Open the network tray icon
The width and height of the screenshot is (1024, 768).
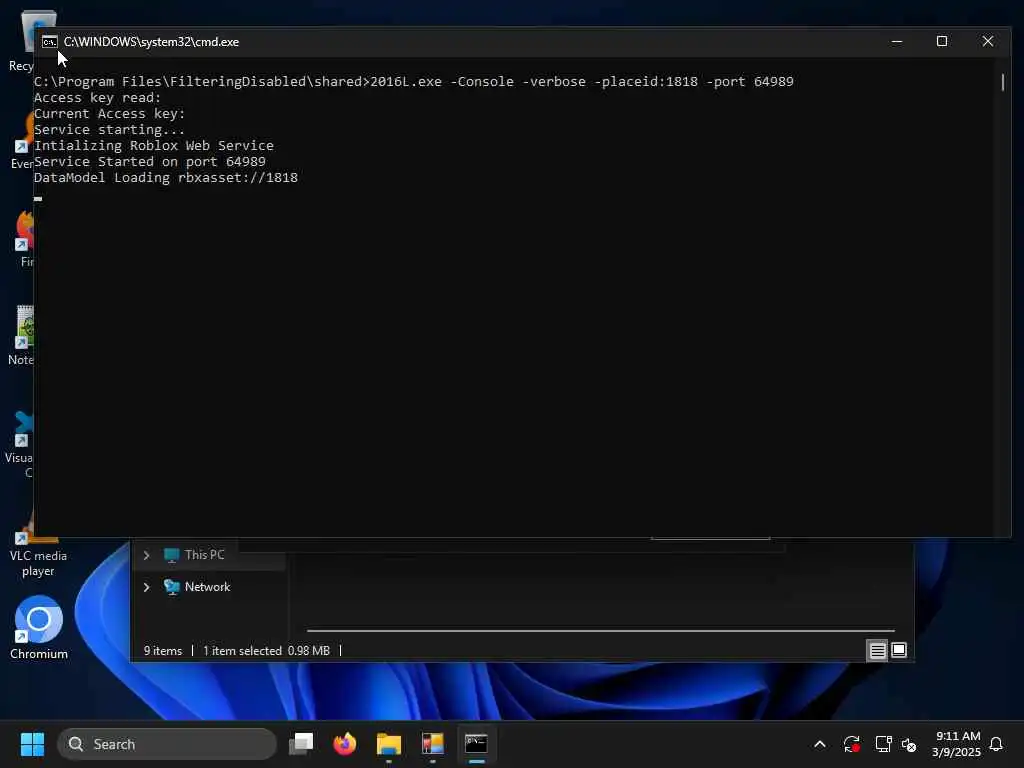click(883, 744)
